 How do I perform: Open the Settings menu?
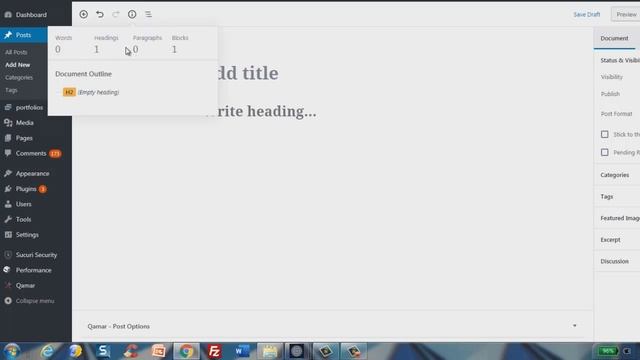(27, 235)
